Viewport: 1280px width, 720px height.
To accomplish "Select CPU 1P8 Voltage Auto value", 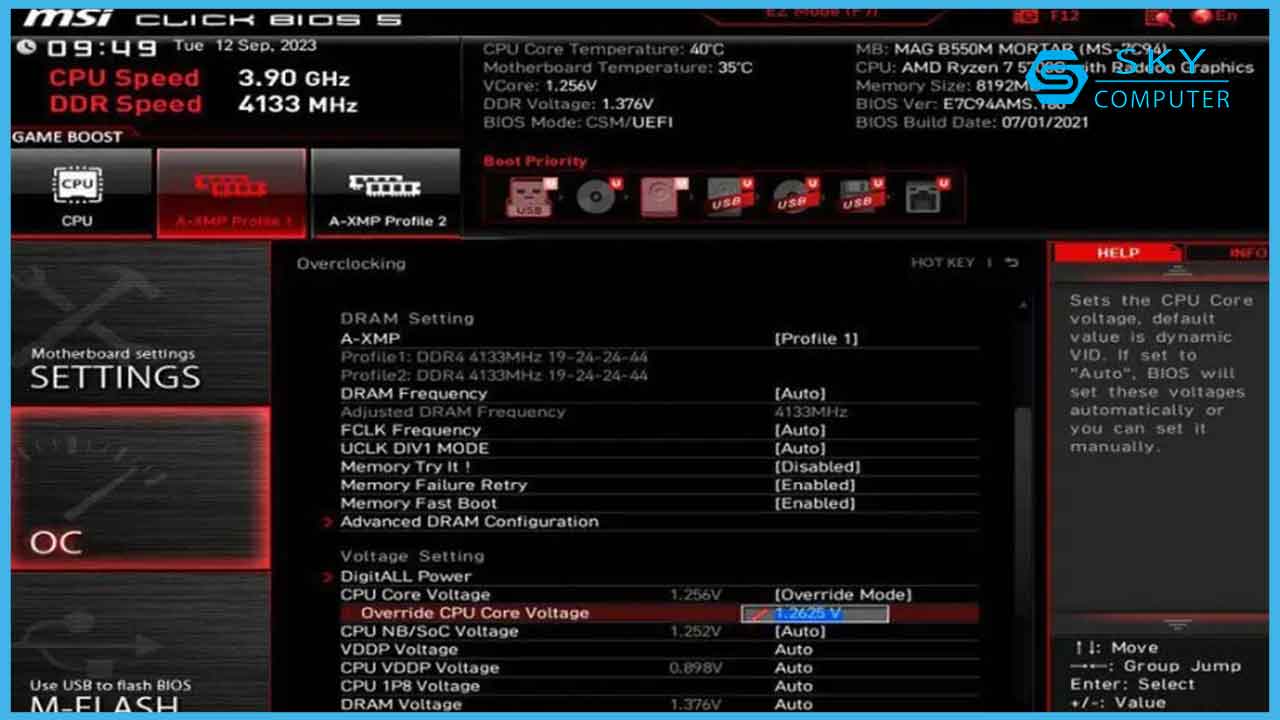I will [794, 686].
